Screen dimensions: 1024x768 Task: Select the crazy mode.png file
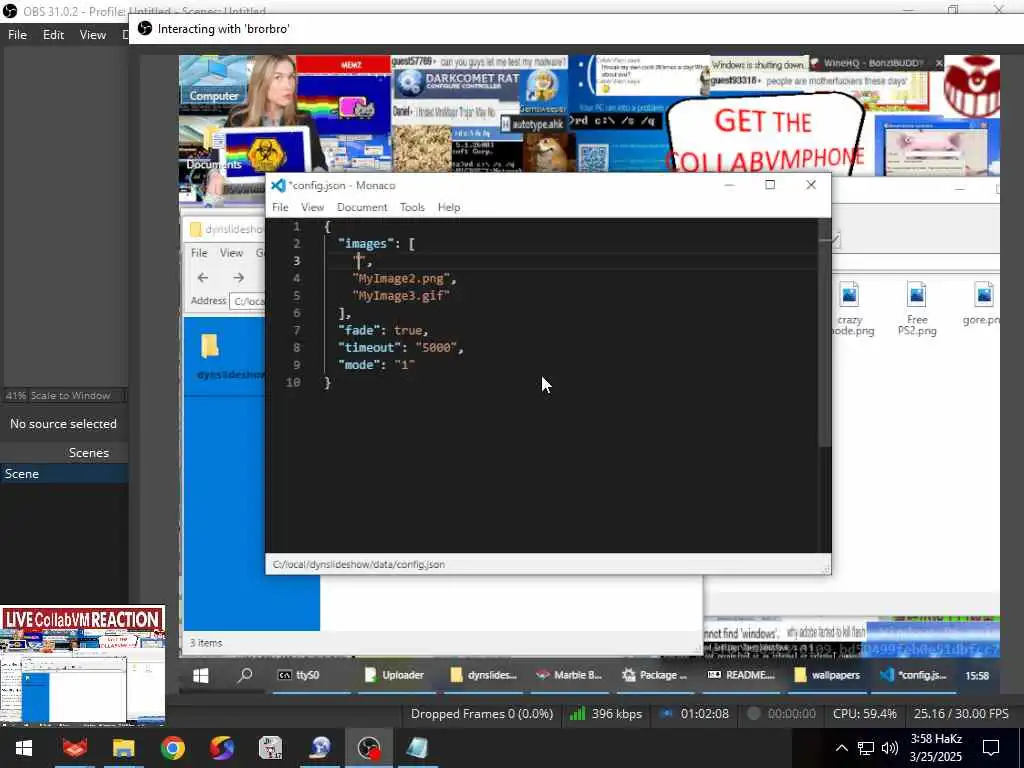(850, 308)
